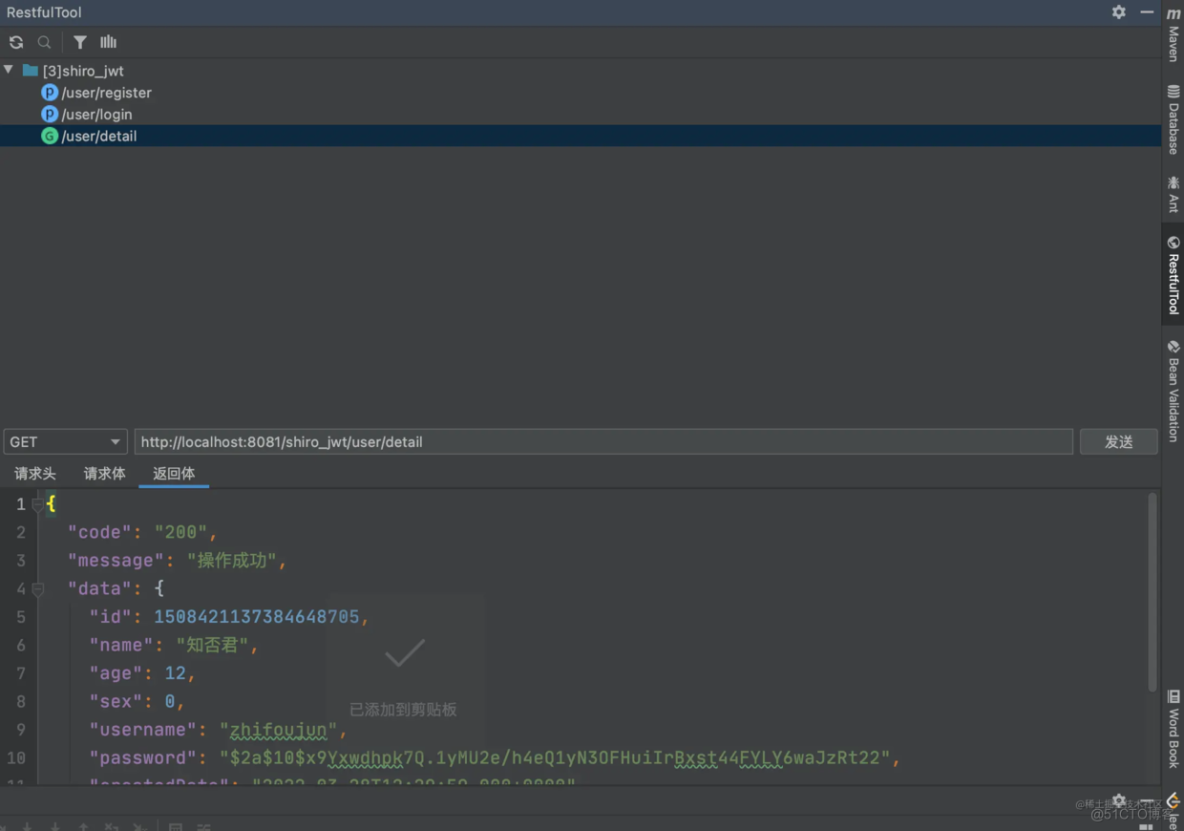Switch to the 请求体 tab
Image resolution: width=1184 pixels, height=831 pixels.
(104, 474)
